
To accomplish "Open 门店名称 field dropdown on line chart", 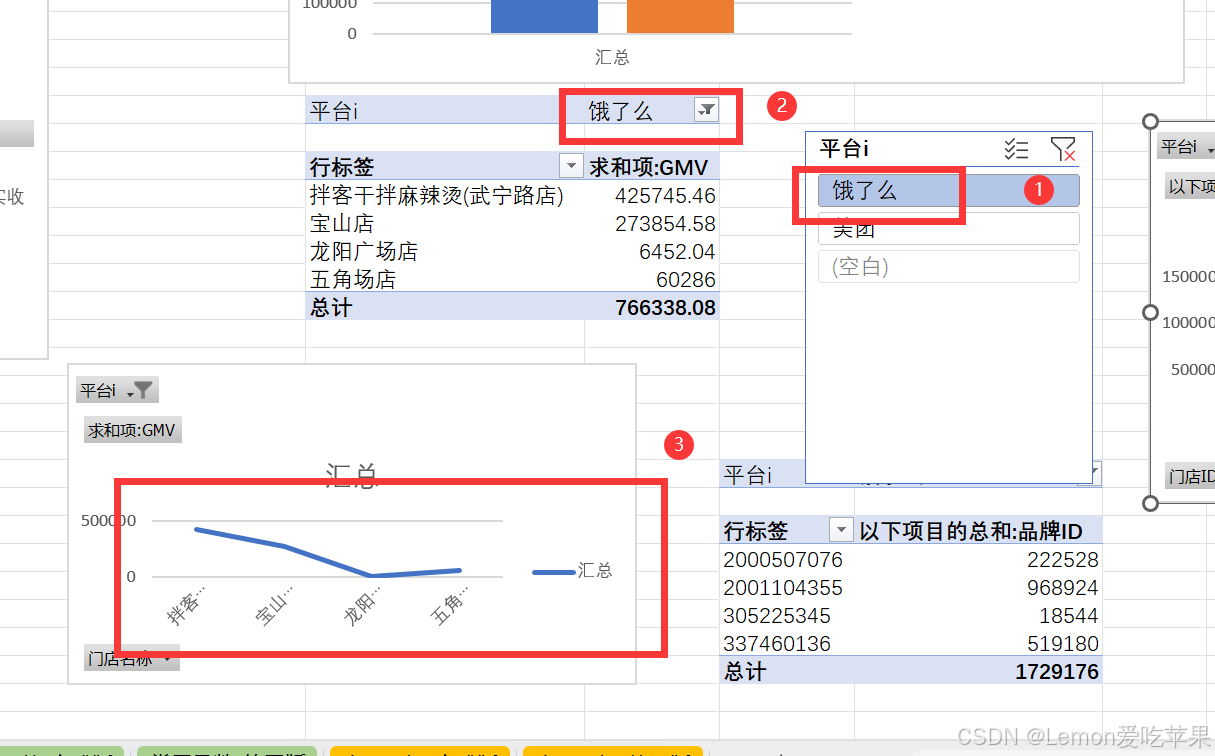I will (x=132, y=658).
